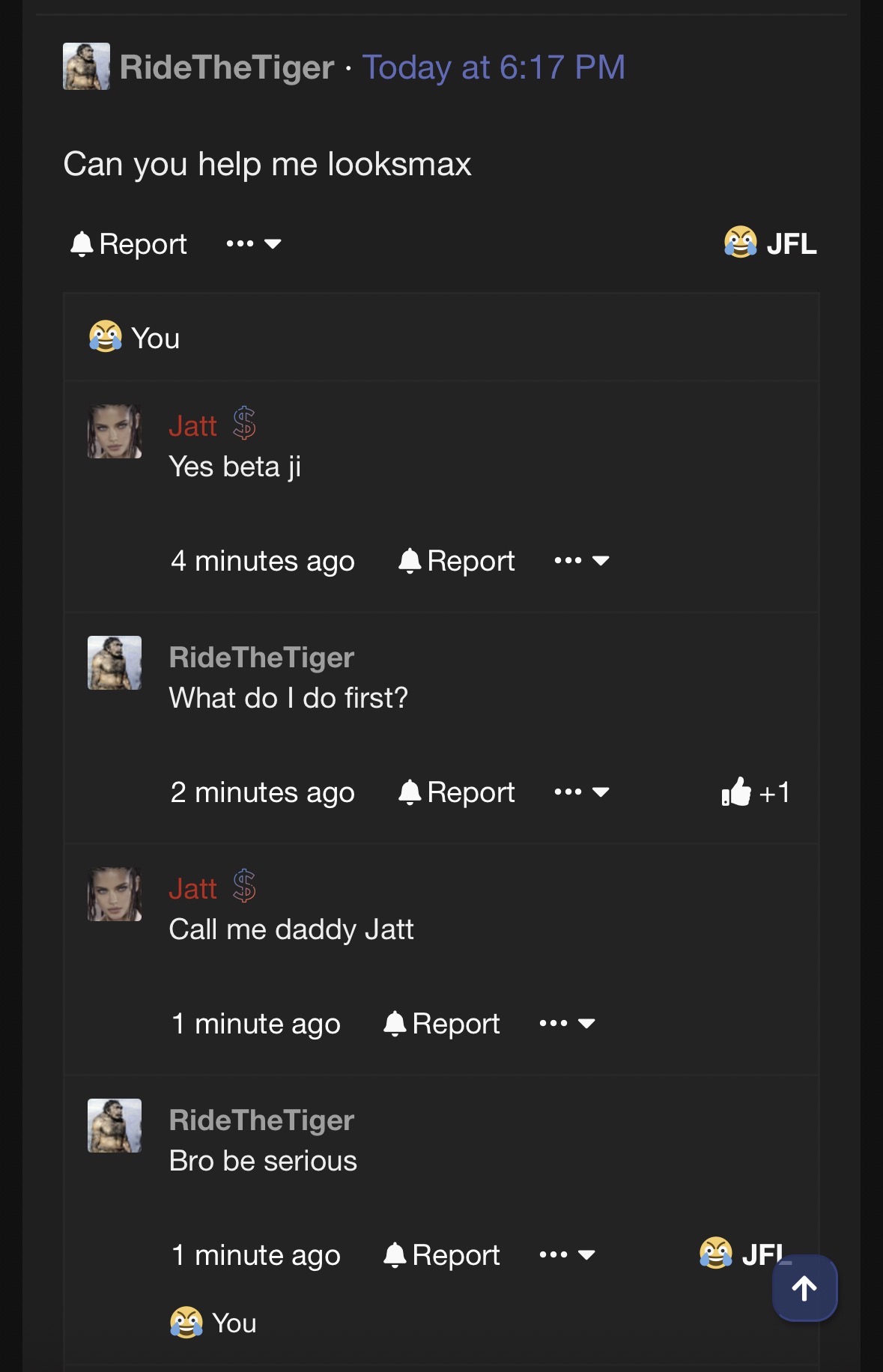Image resolution: width=883 pixels, height=1372 pixels.
Task: Click the scroll-to-top arrow button
Action: pos(804,1288)
